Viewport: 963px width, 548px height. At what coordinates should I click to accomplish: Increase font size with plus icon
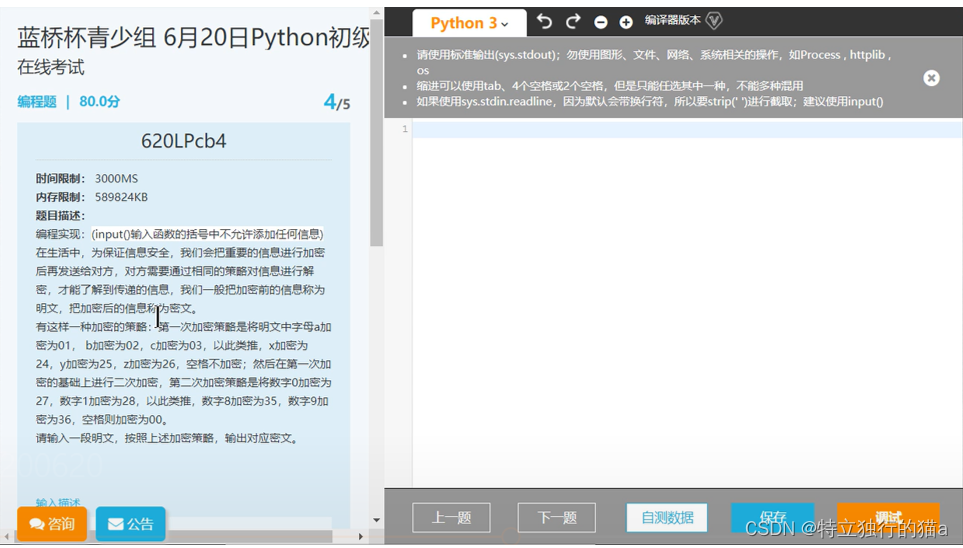pos(626,22)
